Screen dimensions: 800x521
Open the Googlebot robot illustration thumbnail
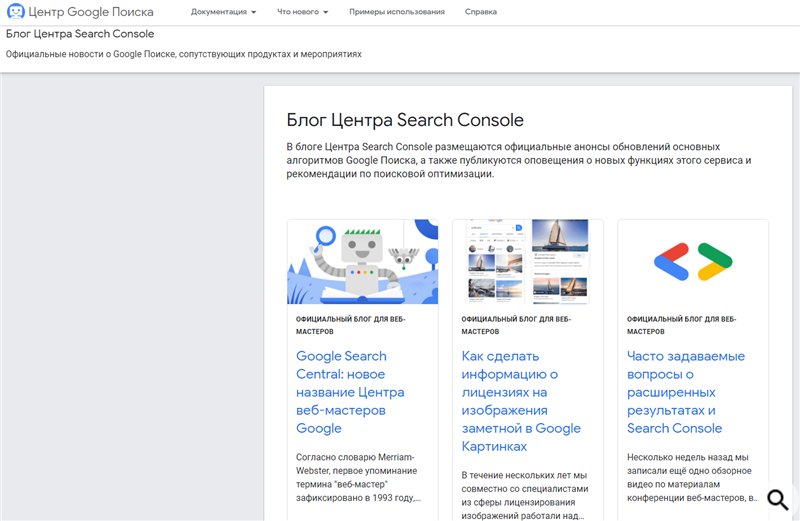coord(362,261)
